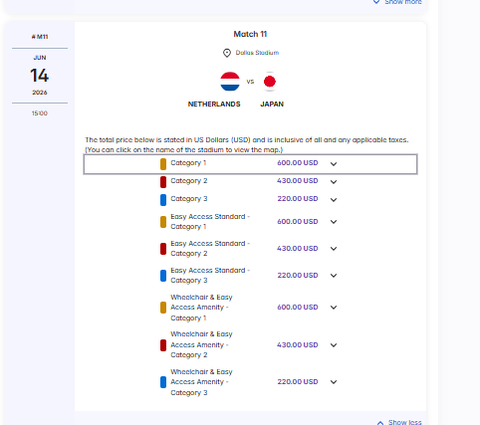Open Dallas Stadium map link
The image size is (480, 425).
pyautogui.click(x=257, y=53)
